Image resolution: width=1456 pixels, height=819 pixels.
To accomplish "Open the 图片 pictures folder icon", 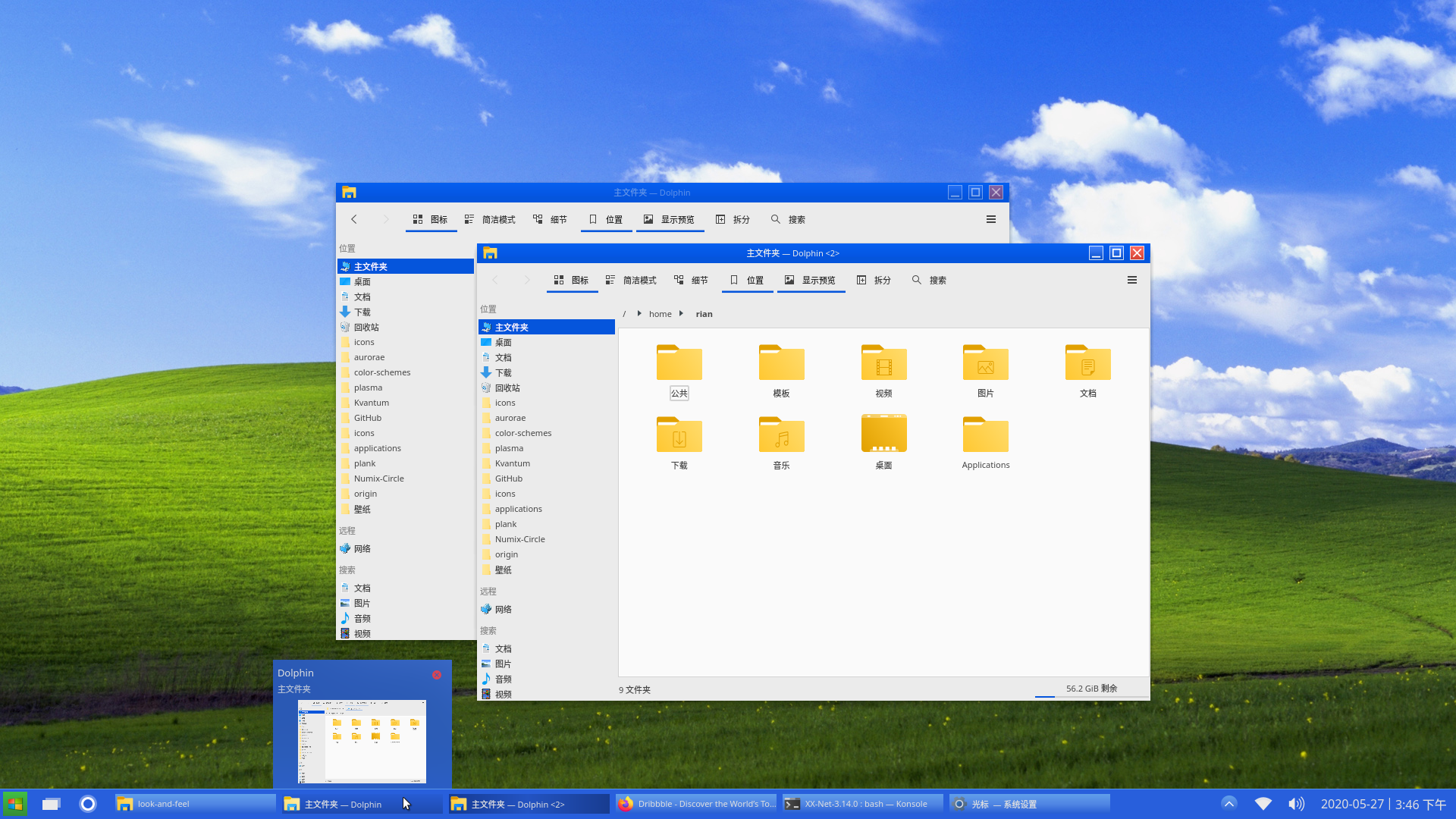I will point(985,362).
